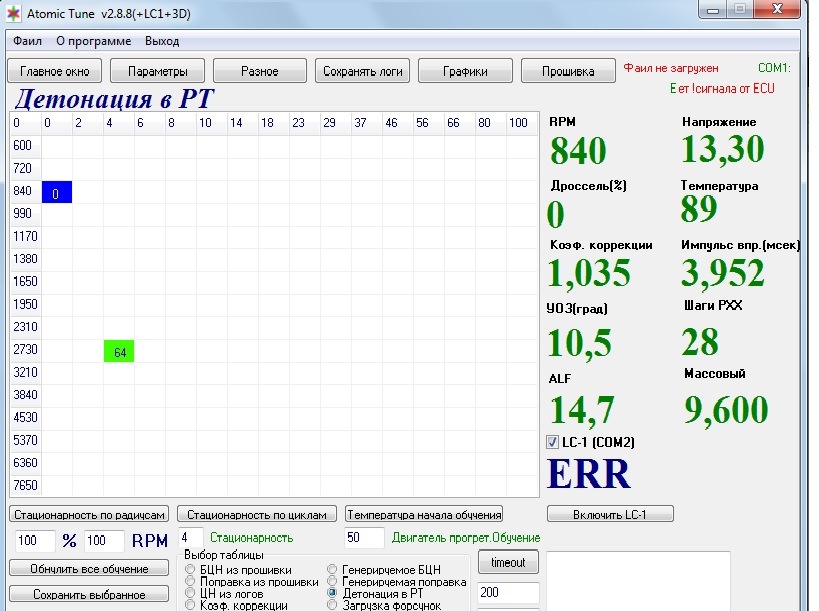Click the column header 14
The height and width of the screenshot is (611, 819).
[243, 123]
